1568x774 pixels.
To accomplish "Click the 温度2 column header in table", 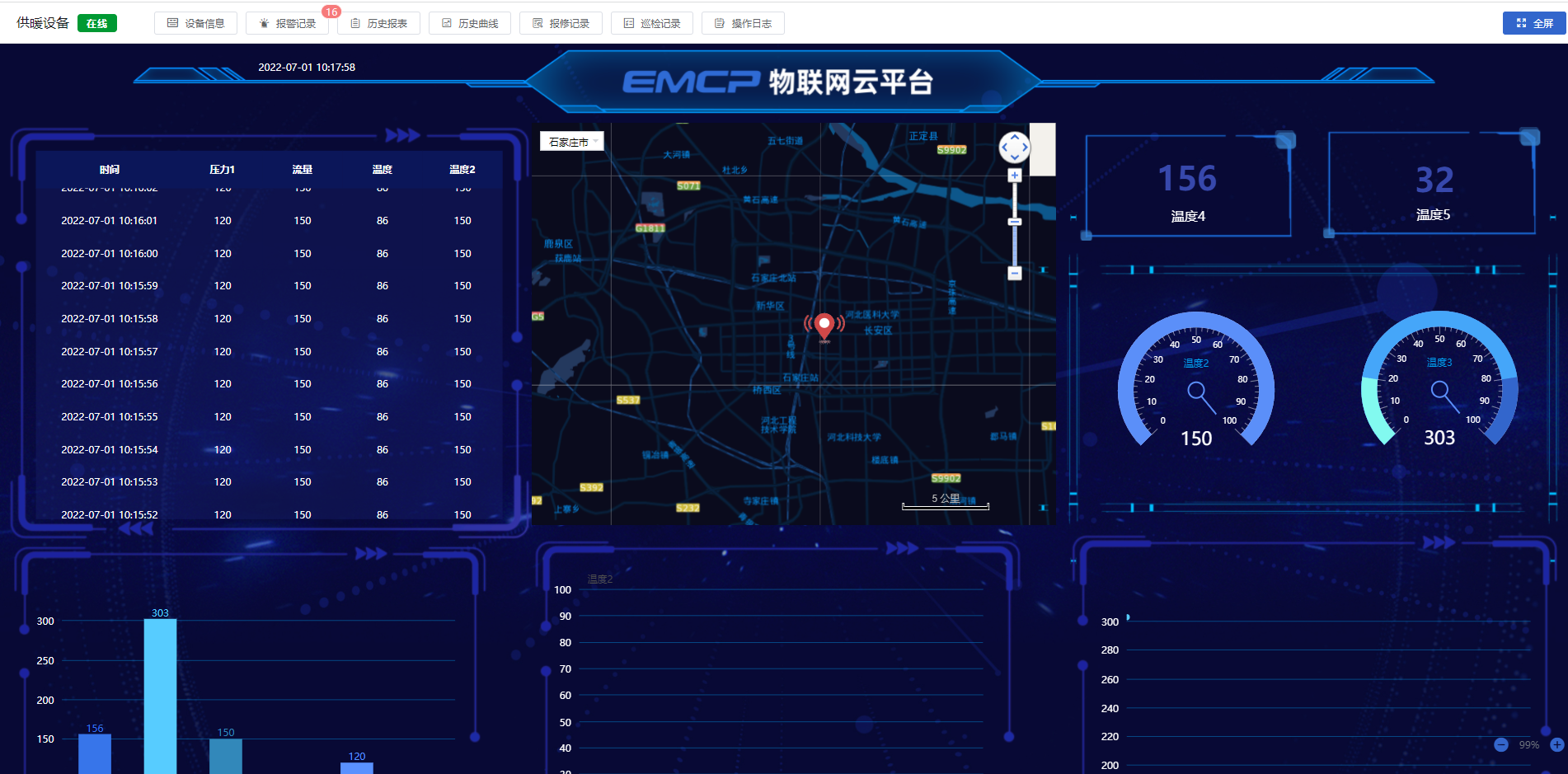I will [x=462, y=169].
